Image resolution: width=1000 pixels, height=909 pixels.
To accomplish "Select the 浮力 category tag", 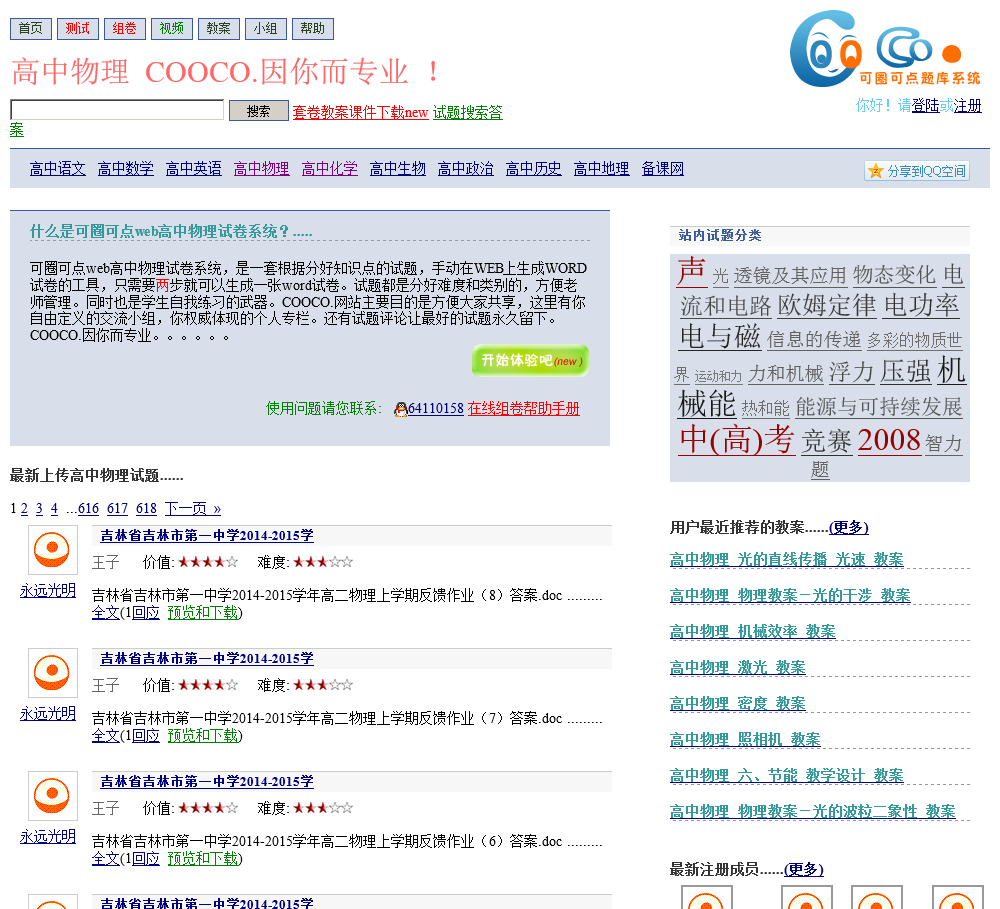I will coord(851,372).
